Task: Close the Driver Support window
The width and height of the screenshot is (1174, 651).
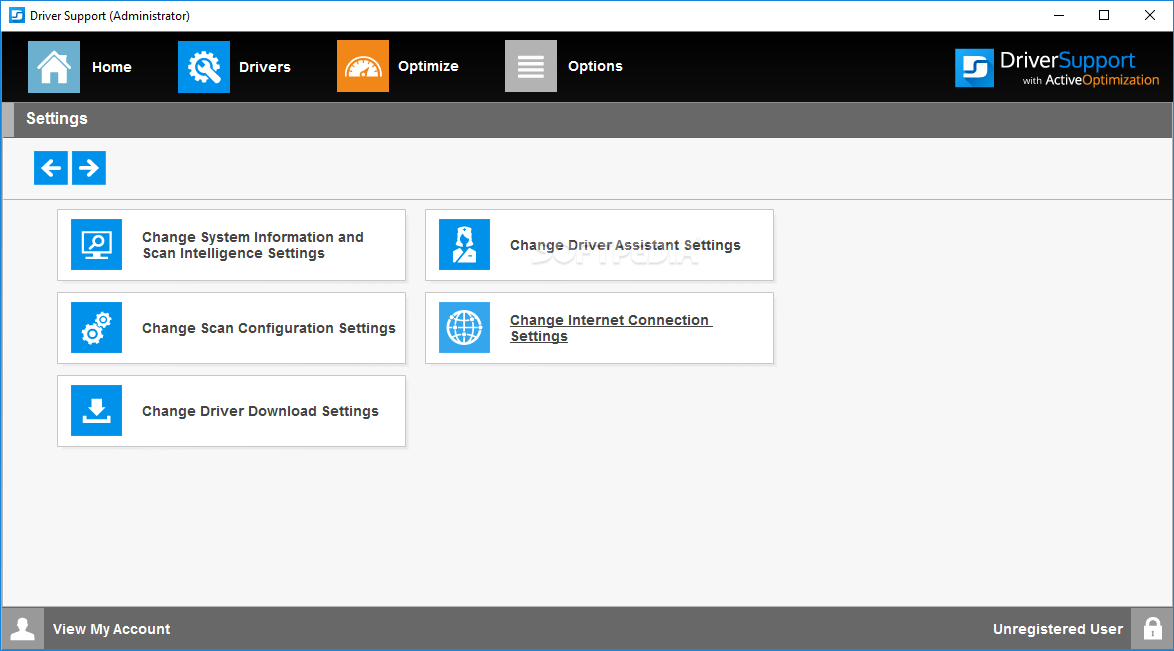Action: coord(1150,15)
